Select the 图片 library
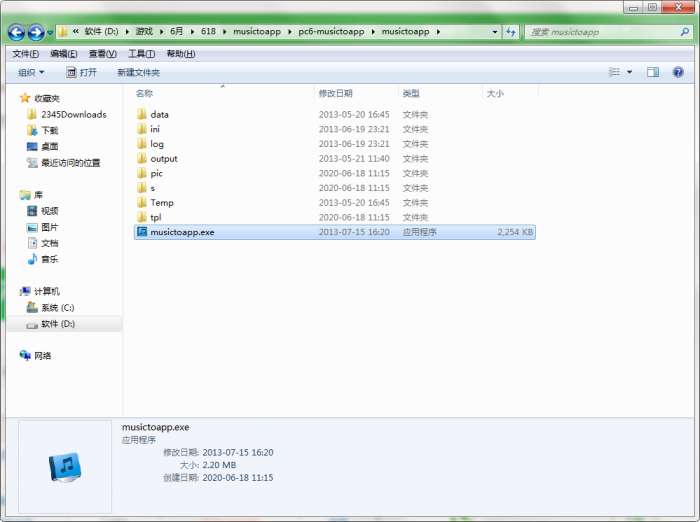Viewport: 700px width, 522px height. (50, 227)
